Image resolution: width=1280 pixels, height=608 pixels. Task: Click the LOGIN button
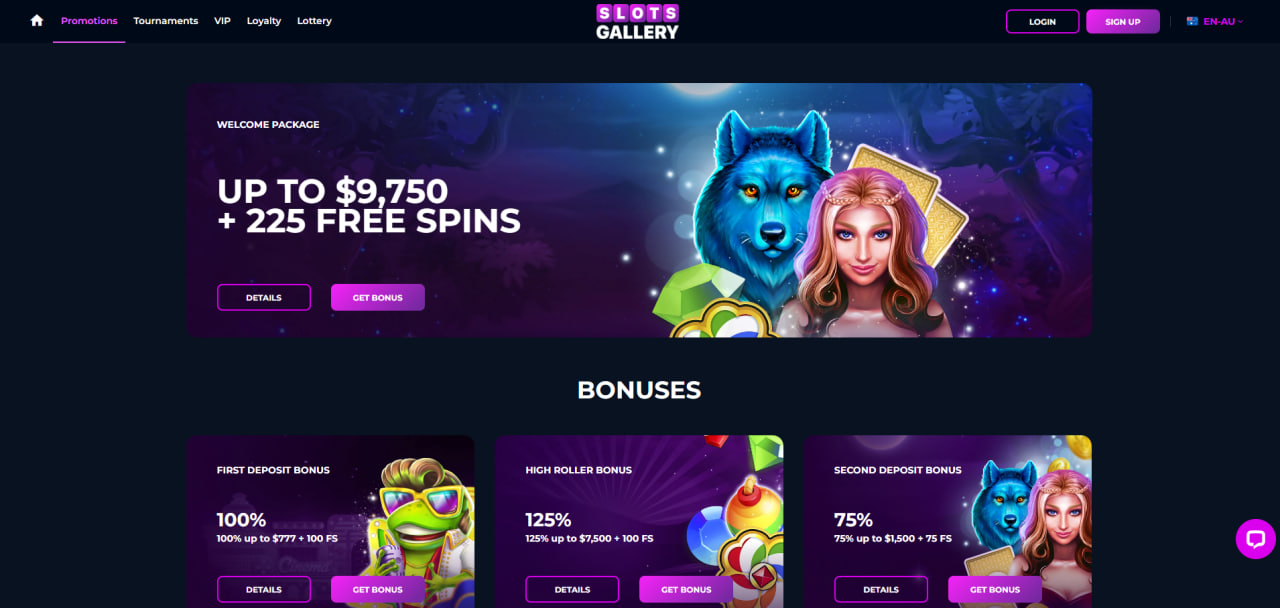click(1042, 21)
